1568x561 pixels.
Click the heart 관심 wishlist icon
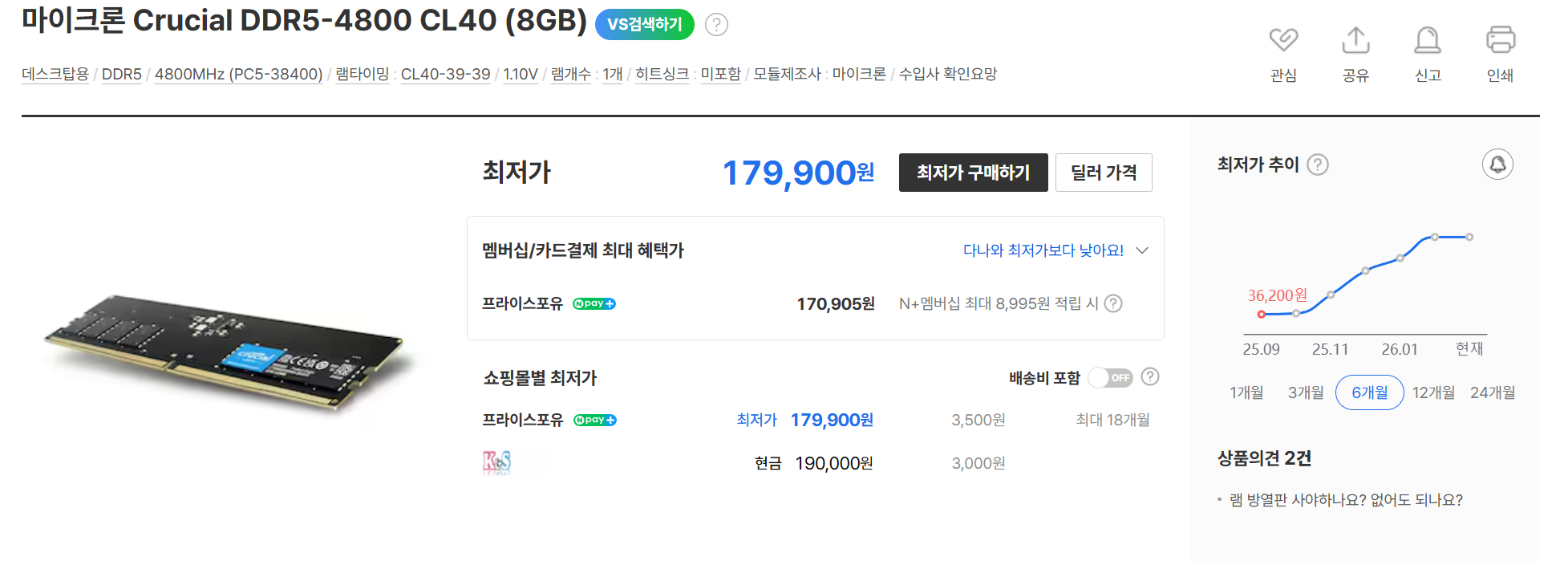click(x=1283, y=40)
